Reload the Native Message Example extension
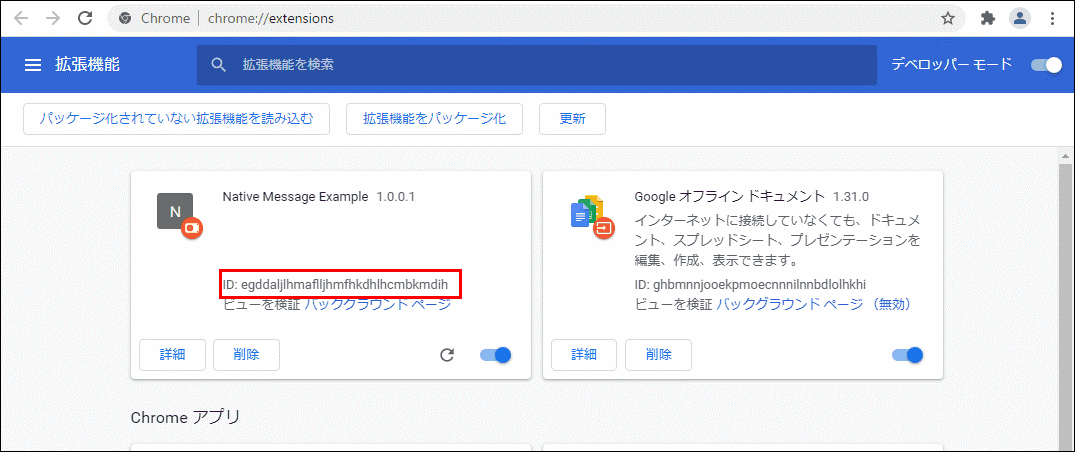 [447, 355]
